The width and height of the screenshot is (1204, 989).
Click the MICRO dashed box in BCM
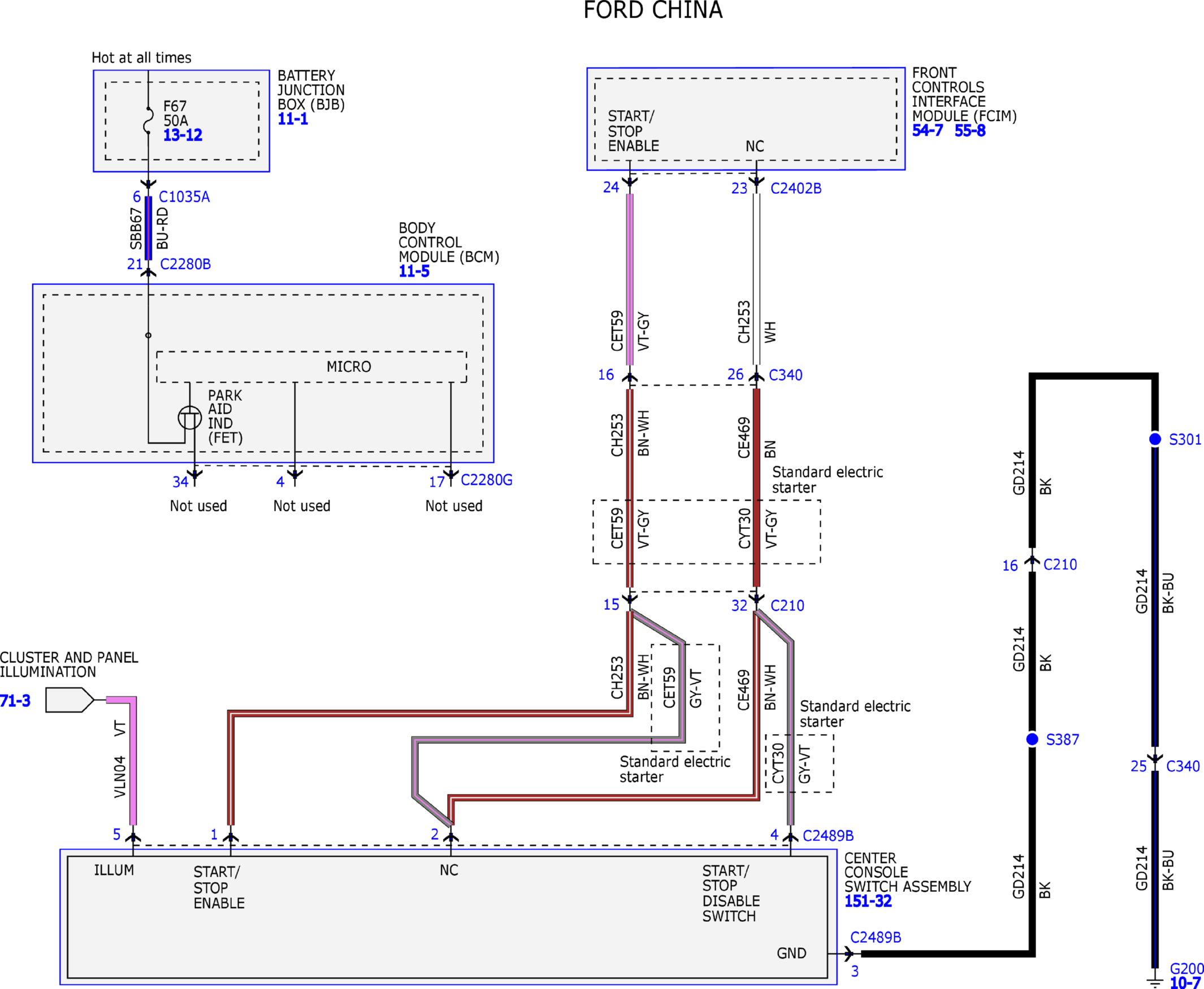click(x=311, y=367)
